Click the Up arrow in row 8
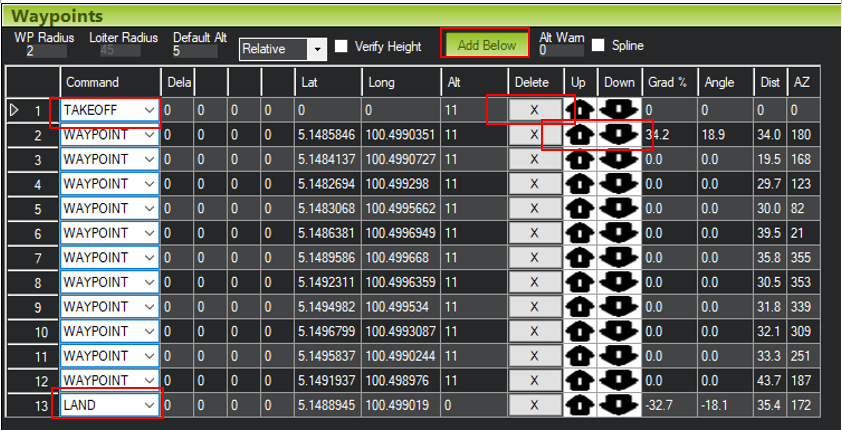The width and height of the screenshot is (842, 430). 580,282
